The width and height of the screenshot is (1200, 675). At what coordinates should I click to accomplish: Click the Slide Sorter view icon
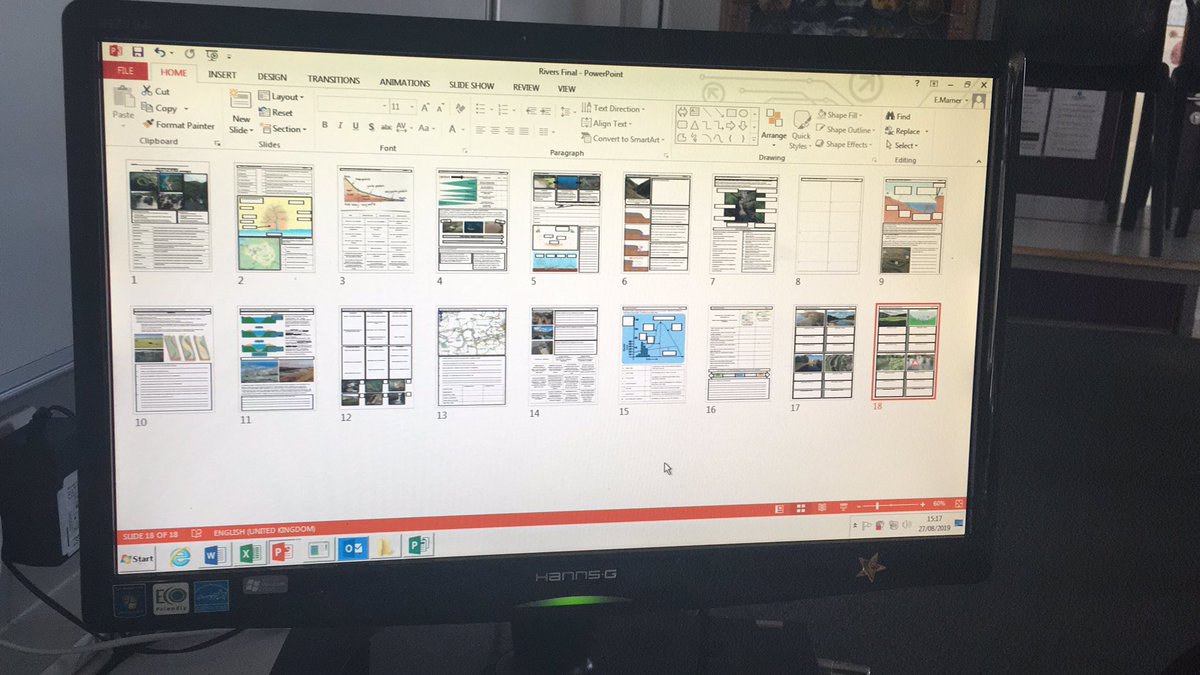click(x=801, y=509)
